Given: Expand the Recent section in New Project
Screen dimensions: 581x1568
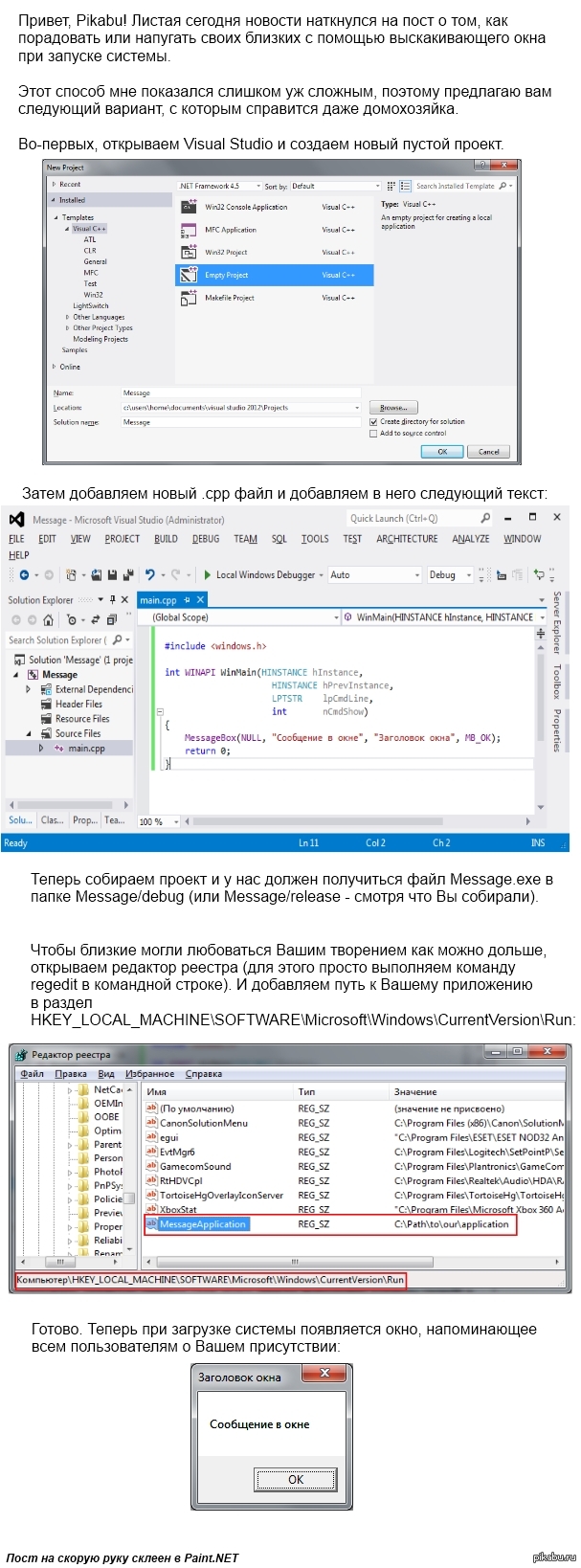Looking at the screenshot, I should (x=54, y=184).
